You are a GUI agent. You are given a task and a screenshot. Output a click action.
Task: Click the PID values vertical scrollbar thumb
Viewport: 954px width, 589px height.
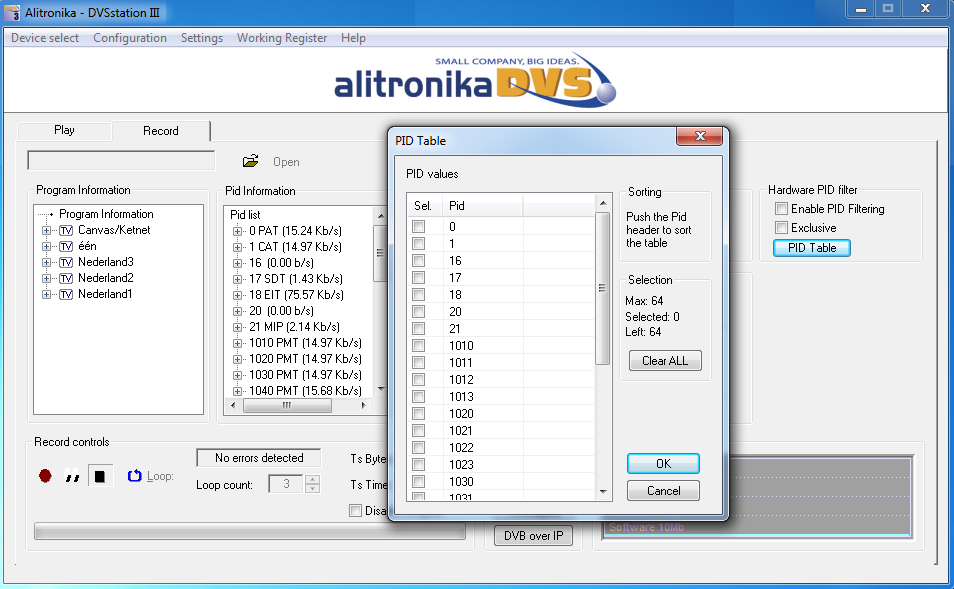point(603,288)
